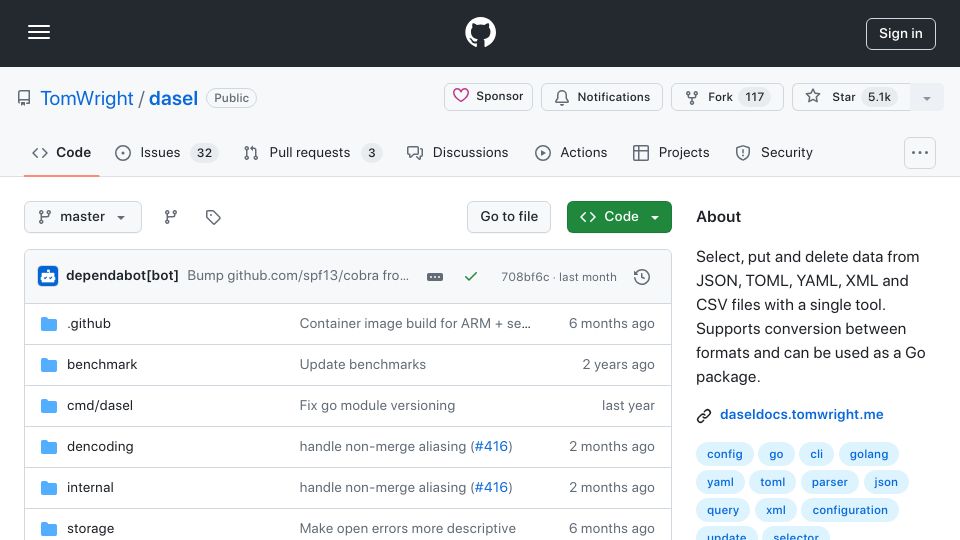This screenshot has width=960, height=540.
Task: Click Go to file button
Action: click(x=509, y=217)
